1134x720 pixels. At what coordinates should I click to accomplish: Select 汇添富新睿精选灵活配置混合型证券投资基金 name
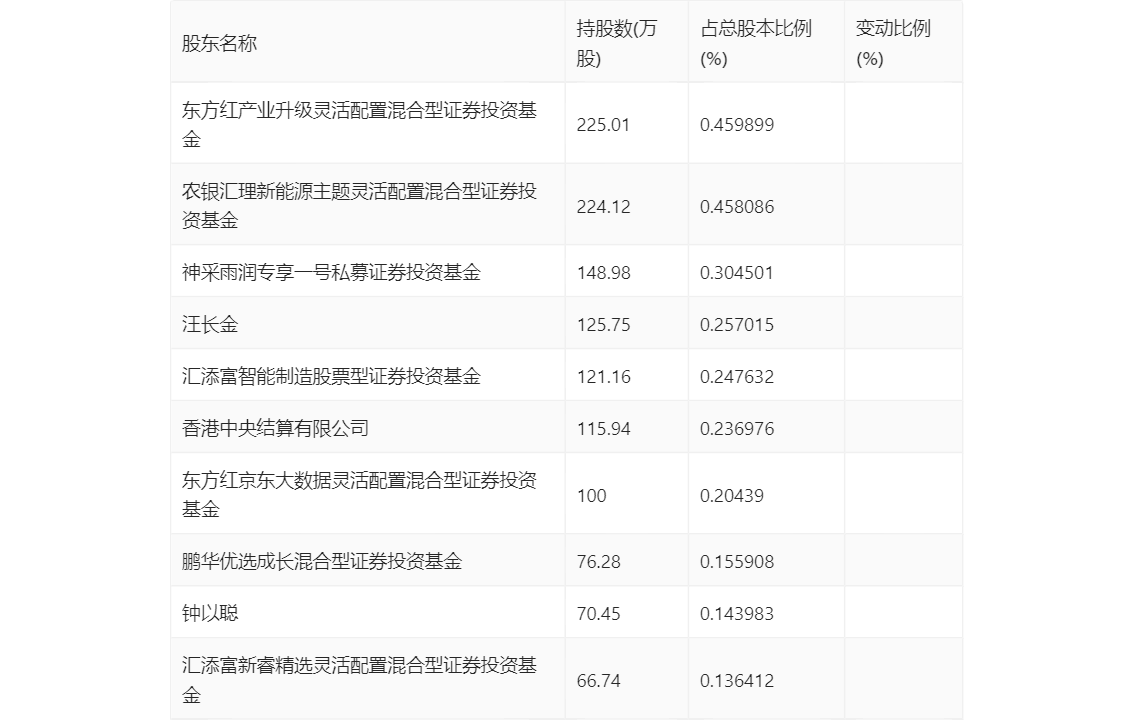click(359, 680)
